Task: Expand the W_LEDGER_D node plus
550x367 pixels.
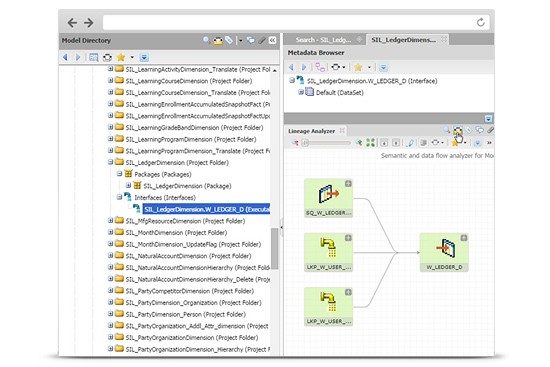Action: tap(464, 238)
